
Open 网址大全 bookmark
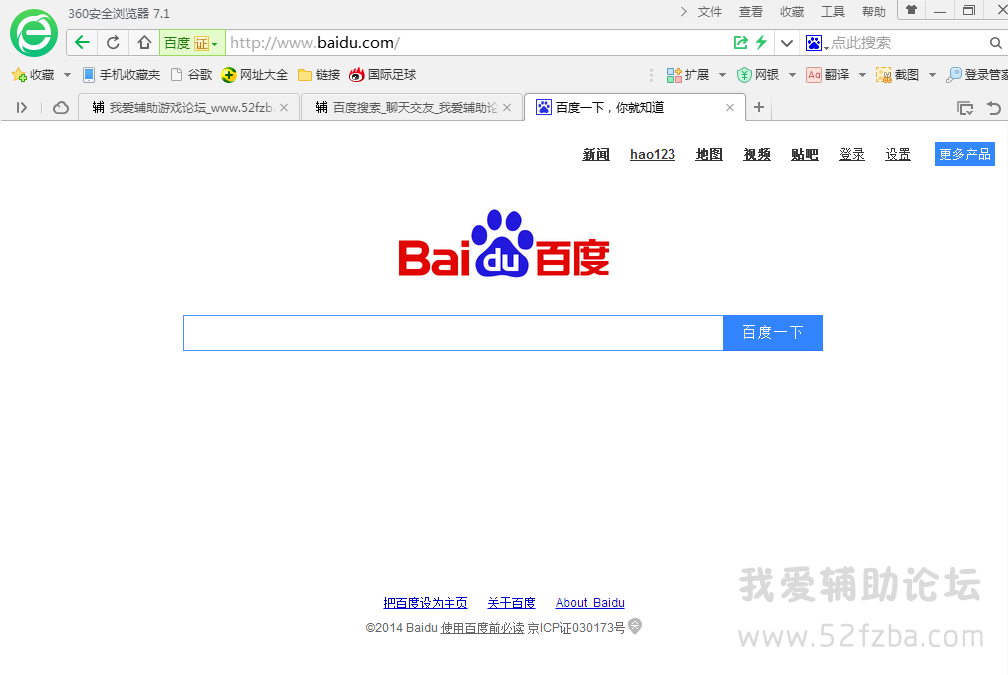(255, 75)
